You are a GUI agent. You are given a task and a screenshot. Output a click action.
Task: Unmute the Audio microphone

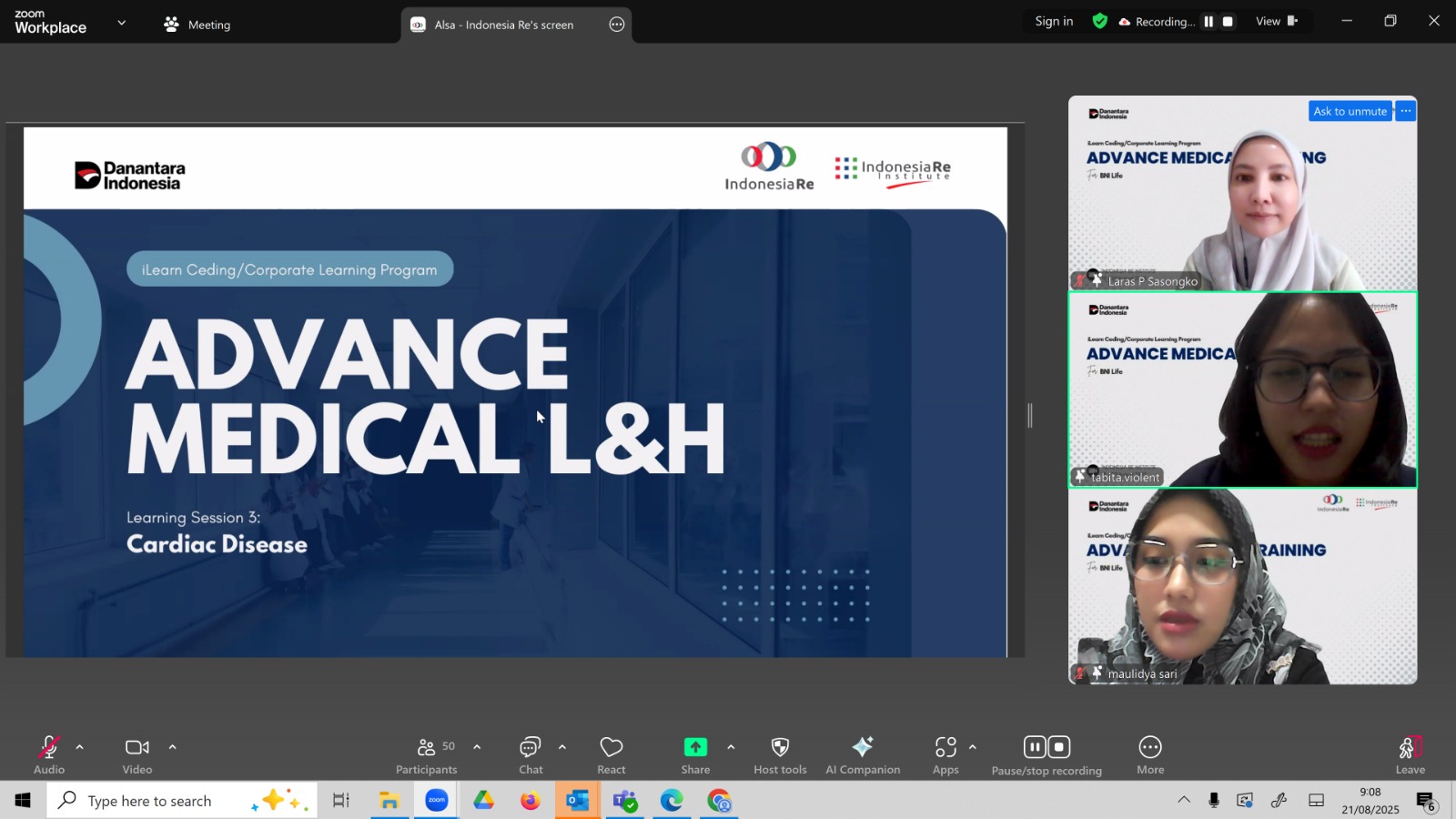[49, 755]
